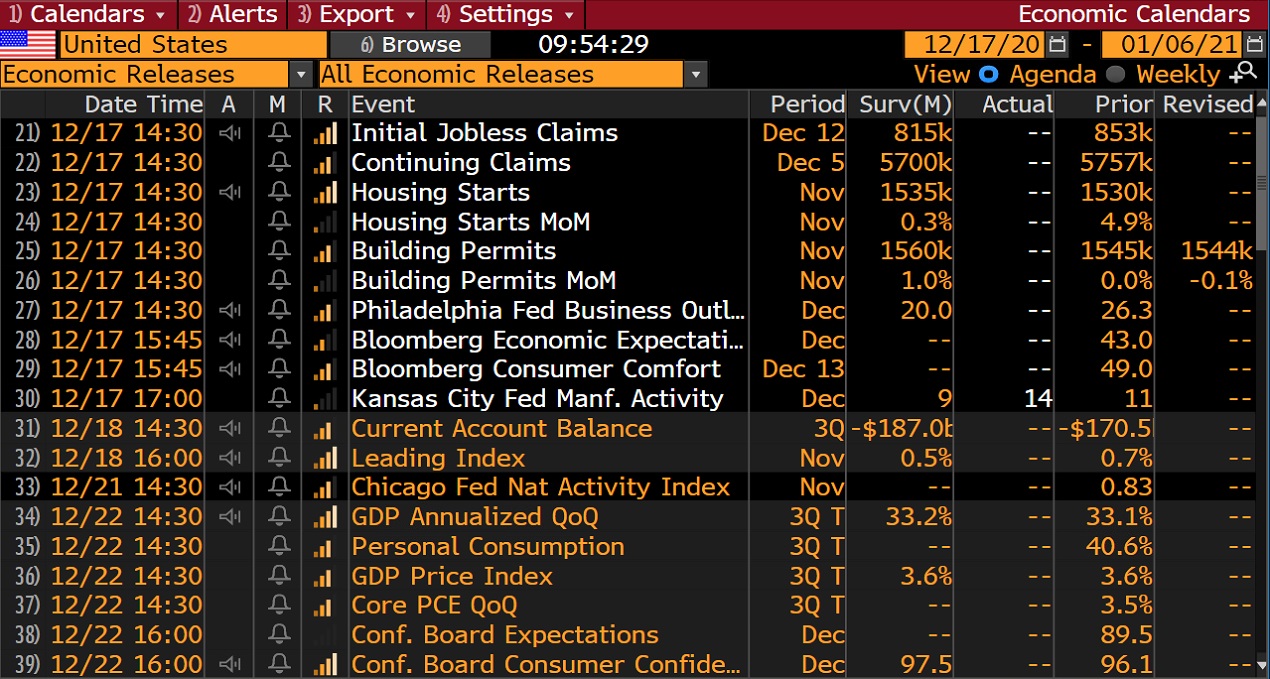Open the Calendars menu dropdown
This screenshot has width=1270, height=679.
pos(88,14)
